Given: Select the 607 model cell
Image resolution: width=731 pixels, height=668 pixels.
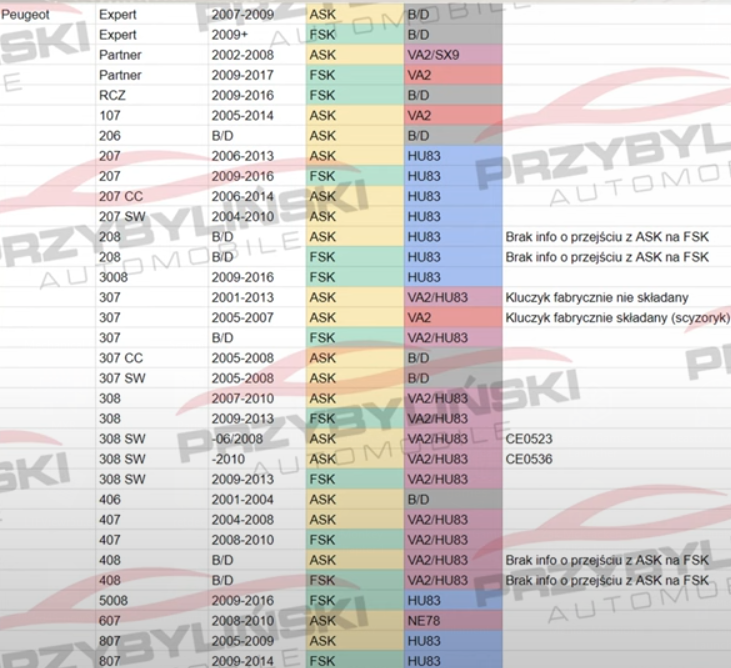Looking at the screenshot, I should [x=152, y=620].
